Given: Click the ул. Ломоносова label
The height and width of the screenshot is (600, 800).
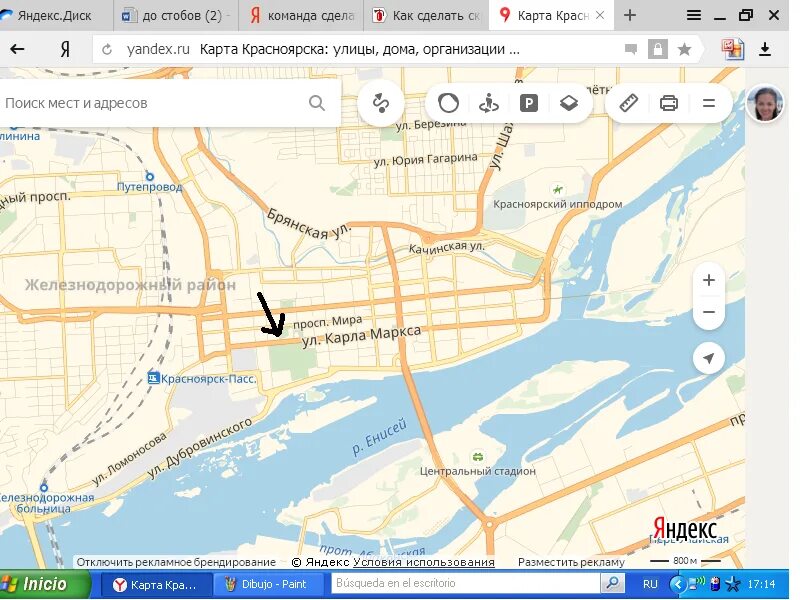Looking at the screenshot, I should click(x=130, y=459).
